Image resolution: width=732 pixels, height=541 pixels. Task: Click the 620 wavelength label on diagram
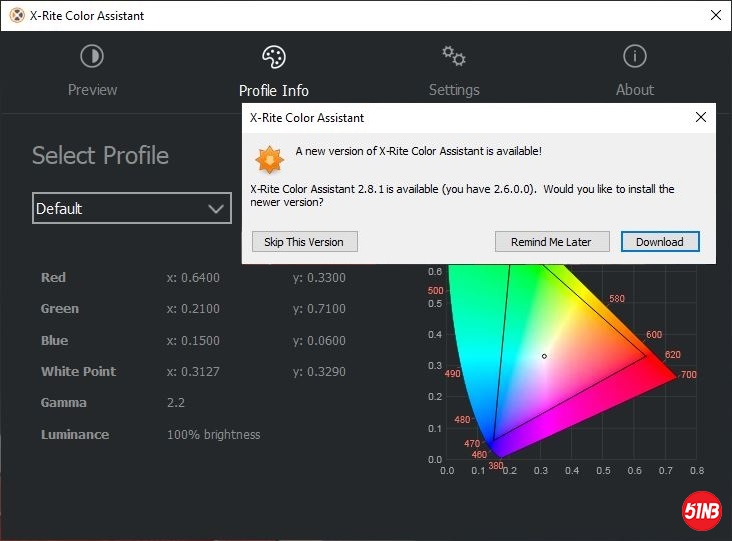click(x=673, y=355)
